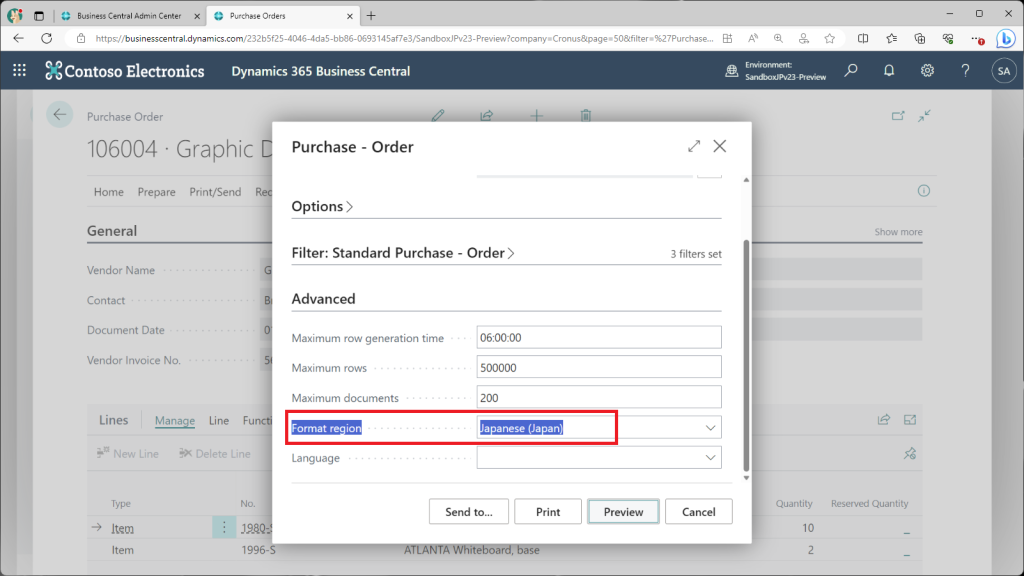Click the ATLANTA Whiteboard, base cell

tap(472, 550)
